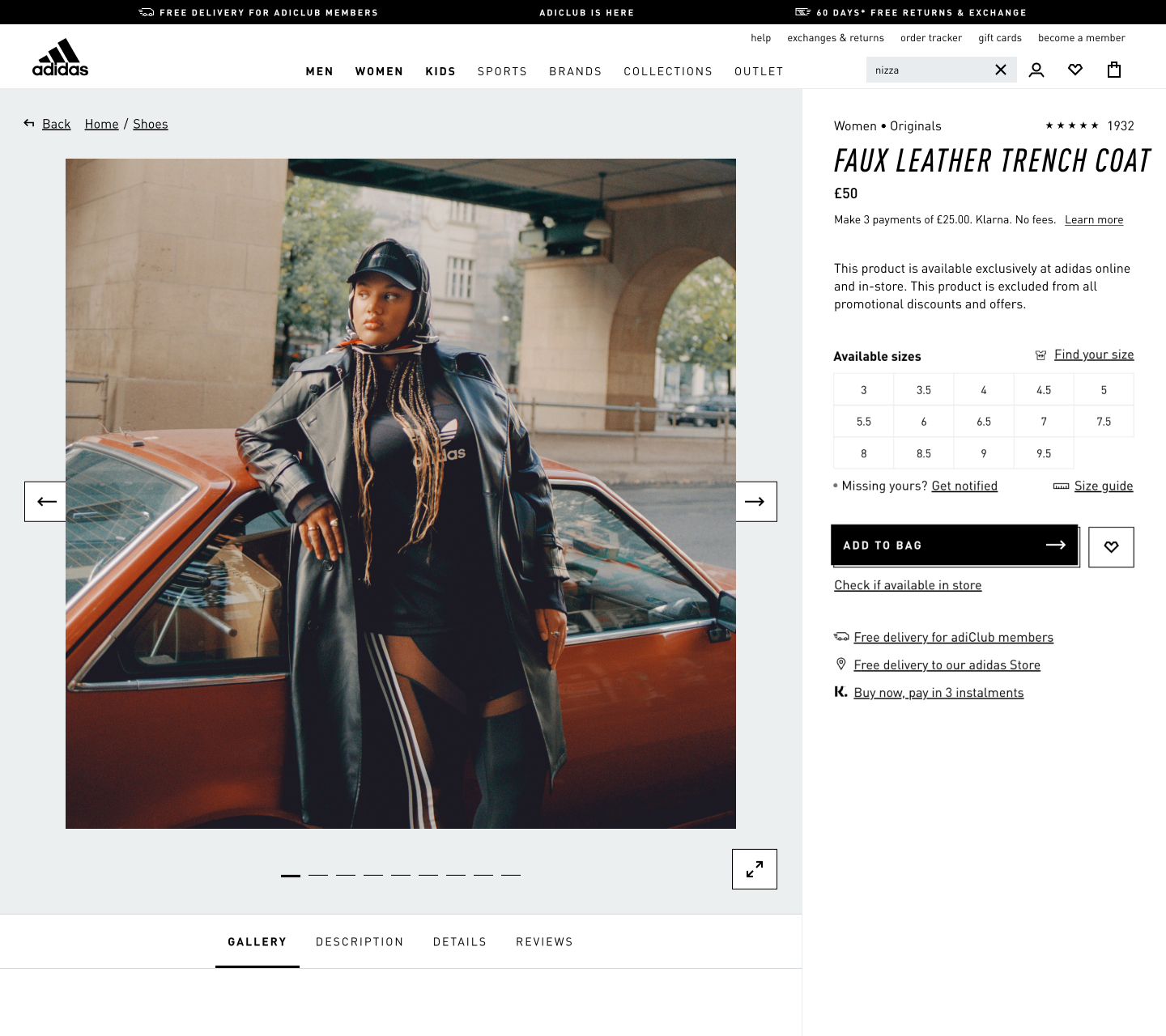1166x1036 pixels.
Task: Open Free delivery to our adidas Store link
Action: tap(947, 665)
